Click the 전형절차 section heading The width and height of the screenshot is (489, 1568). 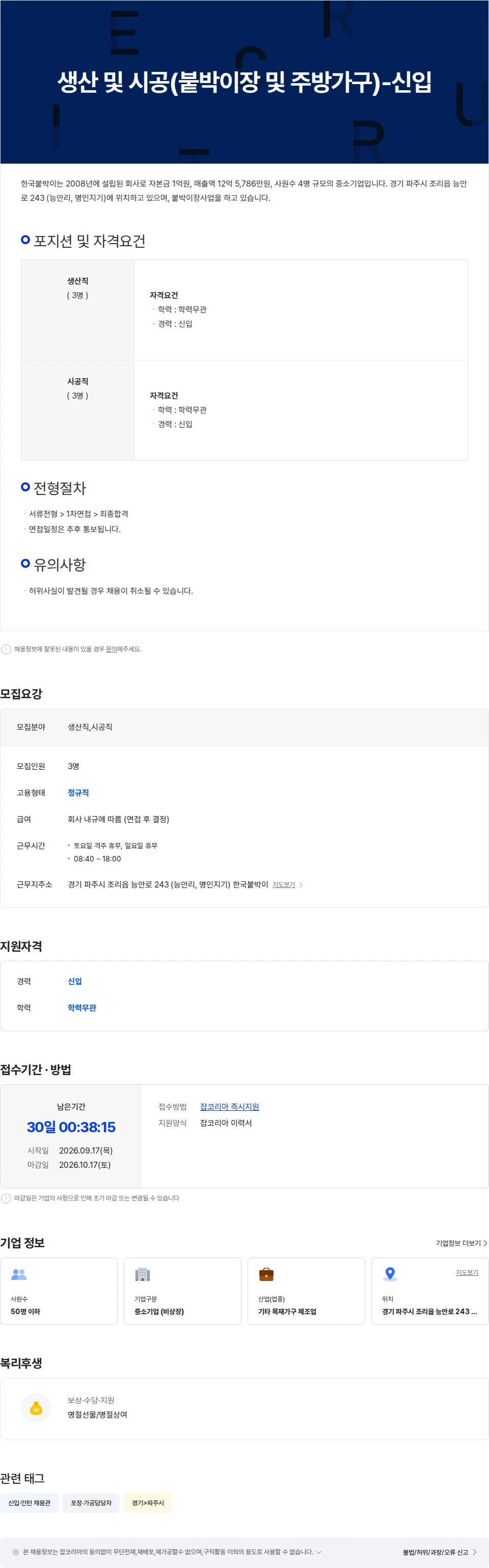[x=60, y=488]
